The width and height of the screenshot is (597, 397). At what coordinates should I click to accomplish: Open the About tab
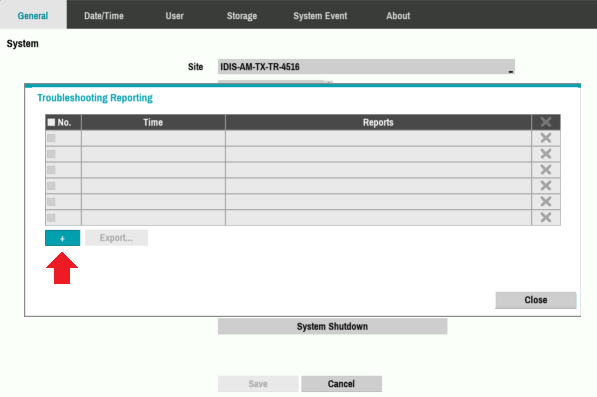398,16
